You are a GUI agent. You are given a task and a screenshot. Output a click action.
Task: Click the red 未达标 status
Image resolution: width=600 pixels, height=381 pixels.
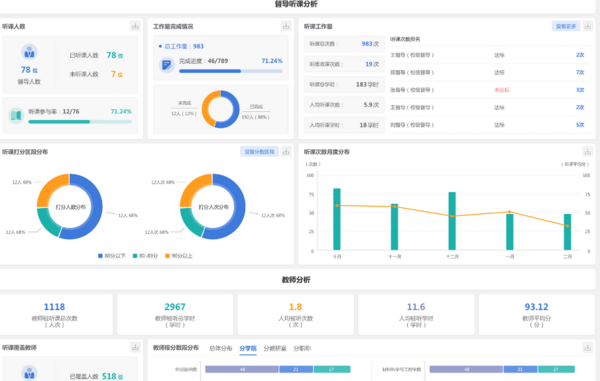click(x=502, y=90)
